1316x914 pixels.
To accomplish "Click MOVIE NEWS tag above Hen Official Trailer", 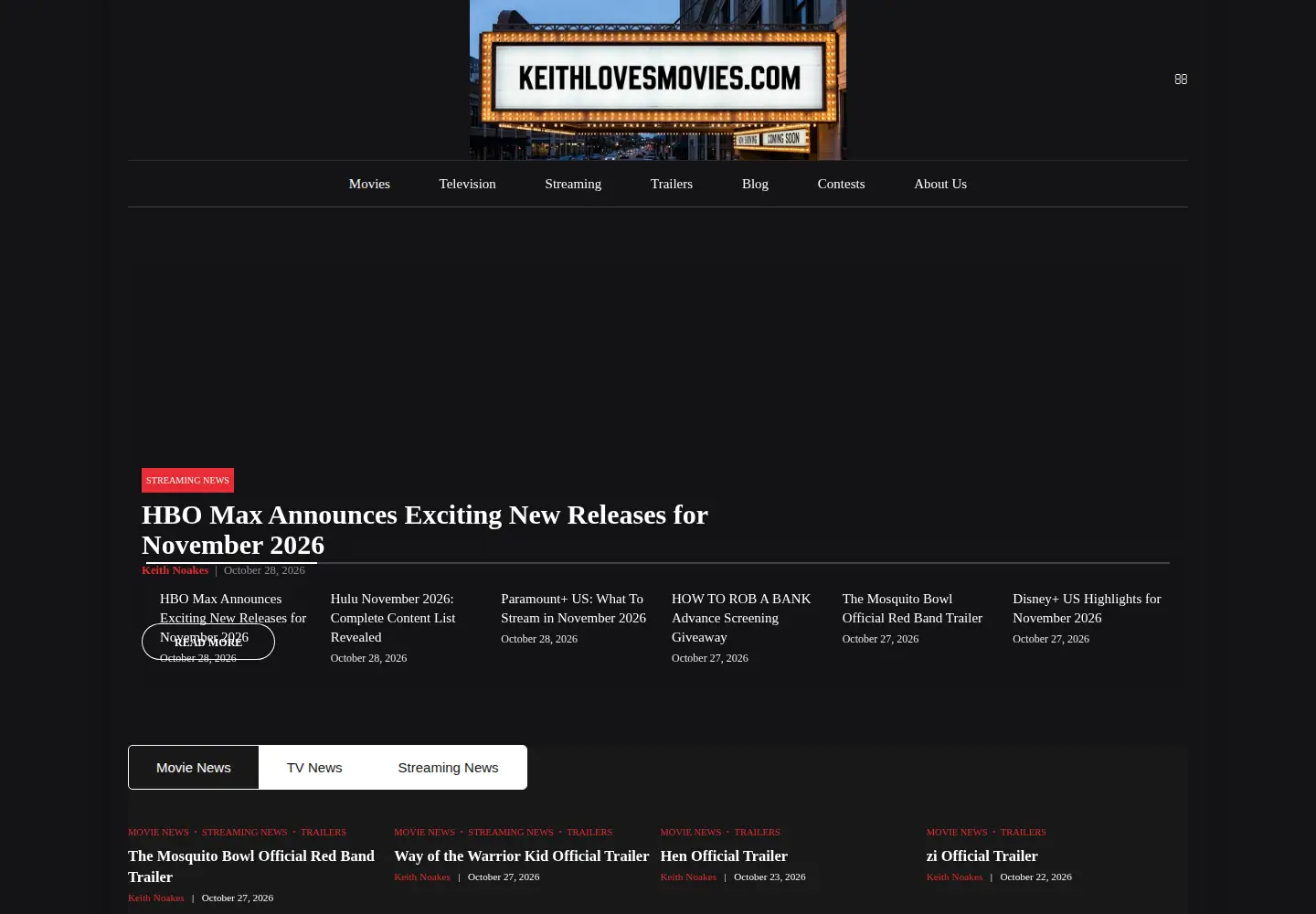I will (691, 833).
